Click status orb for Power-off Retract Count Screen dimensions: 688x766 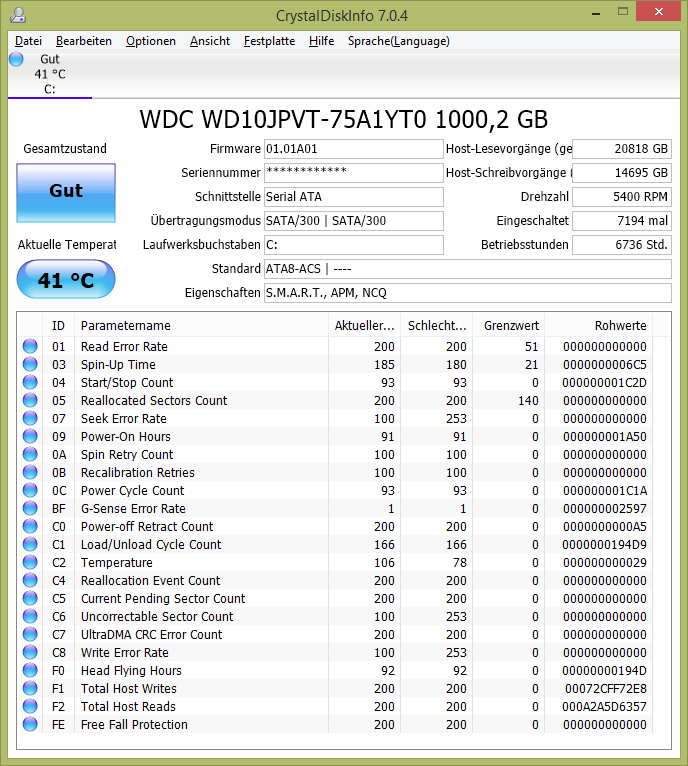tap(30, 526)
